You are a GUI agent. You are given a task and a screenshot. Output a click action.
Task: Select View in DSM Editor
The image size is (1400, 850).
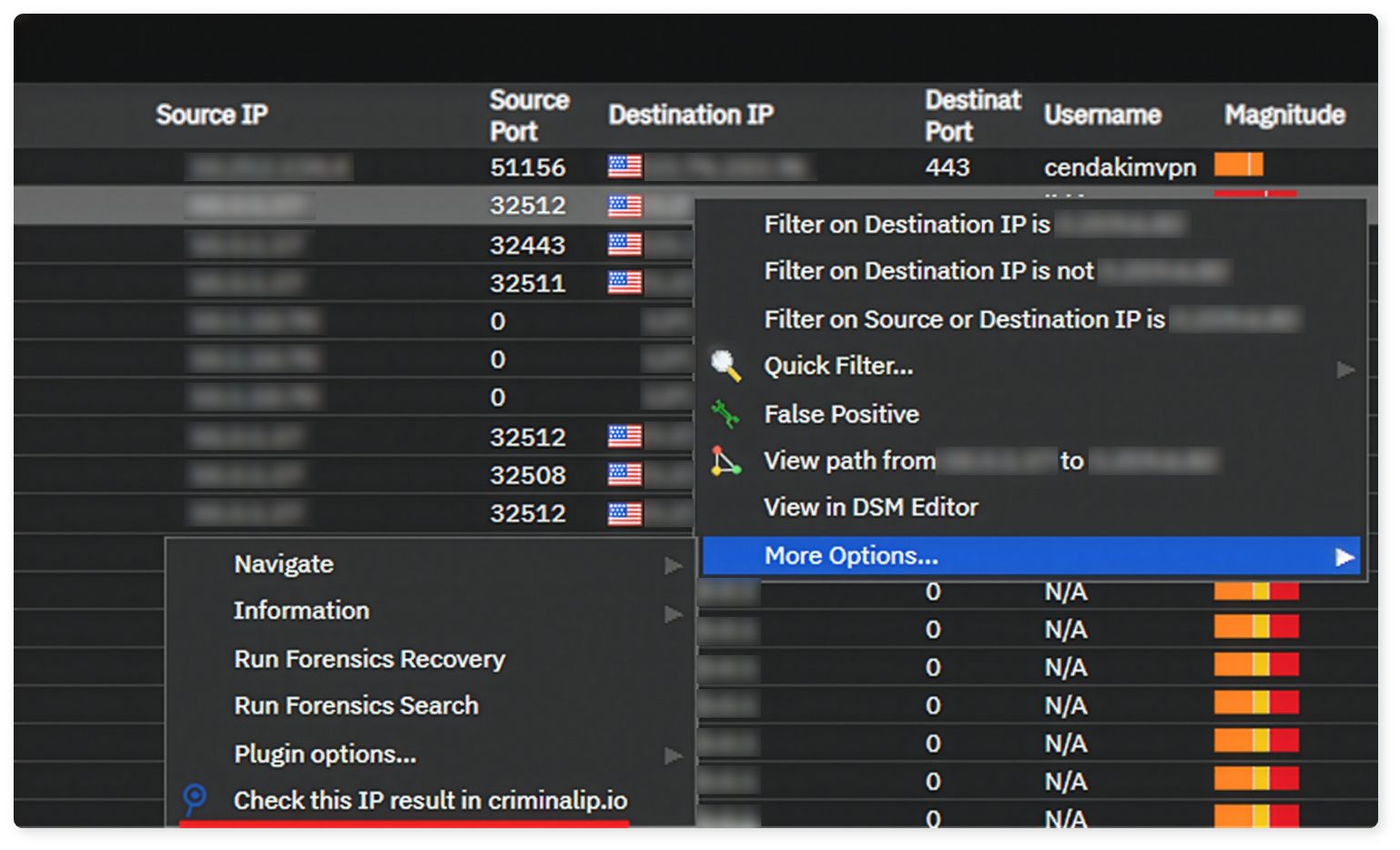(871, 507)
